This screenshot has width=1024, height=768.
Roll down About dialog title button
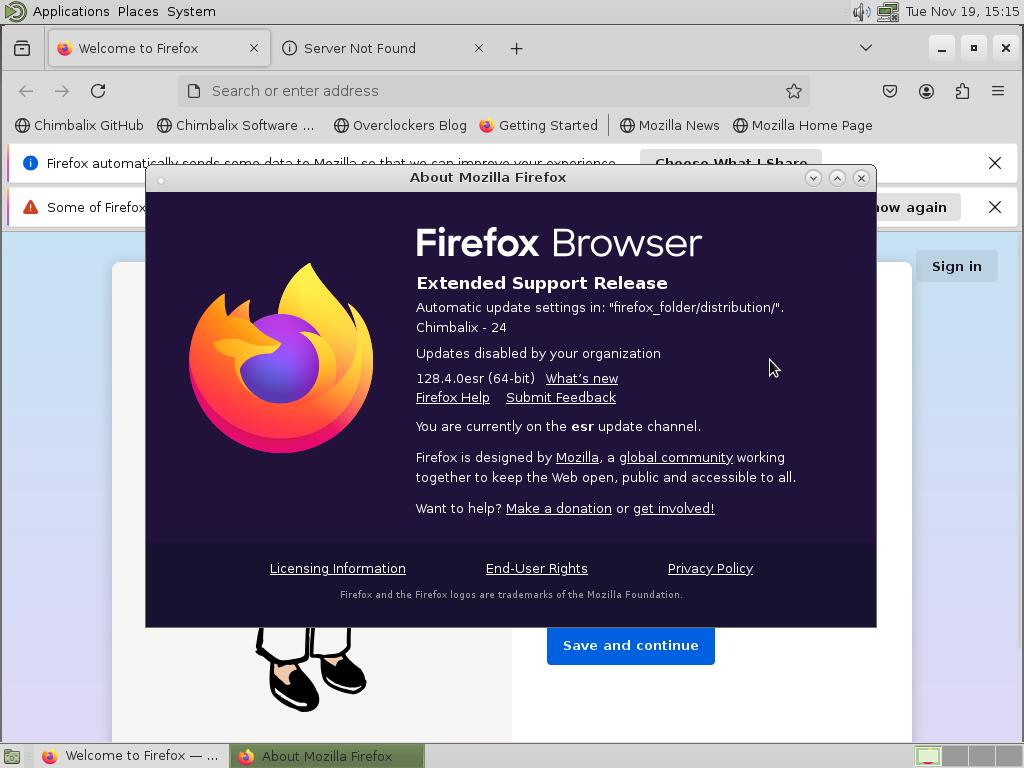pos(813,178)
